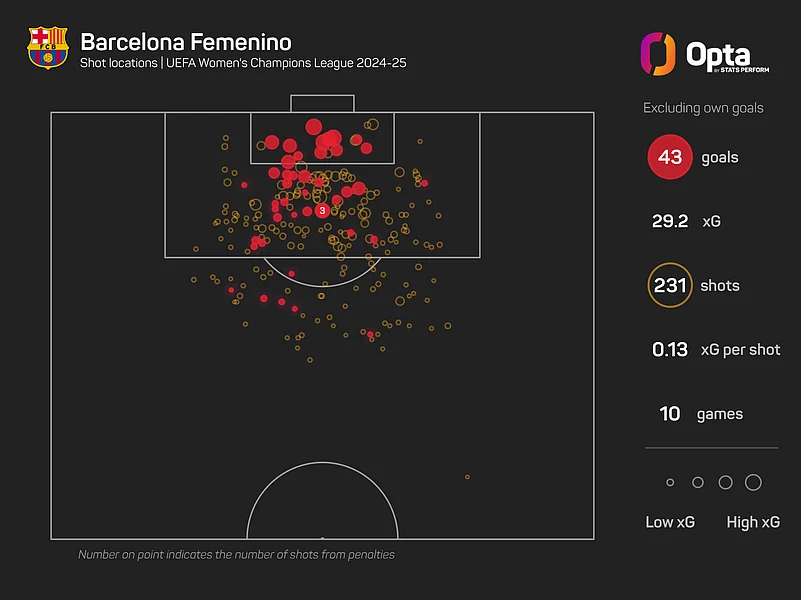
Task: Select the 29.2 xG value
Action: [x=670, y=222]
